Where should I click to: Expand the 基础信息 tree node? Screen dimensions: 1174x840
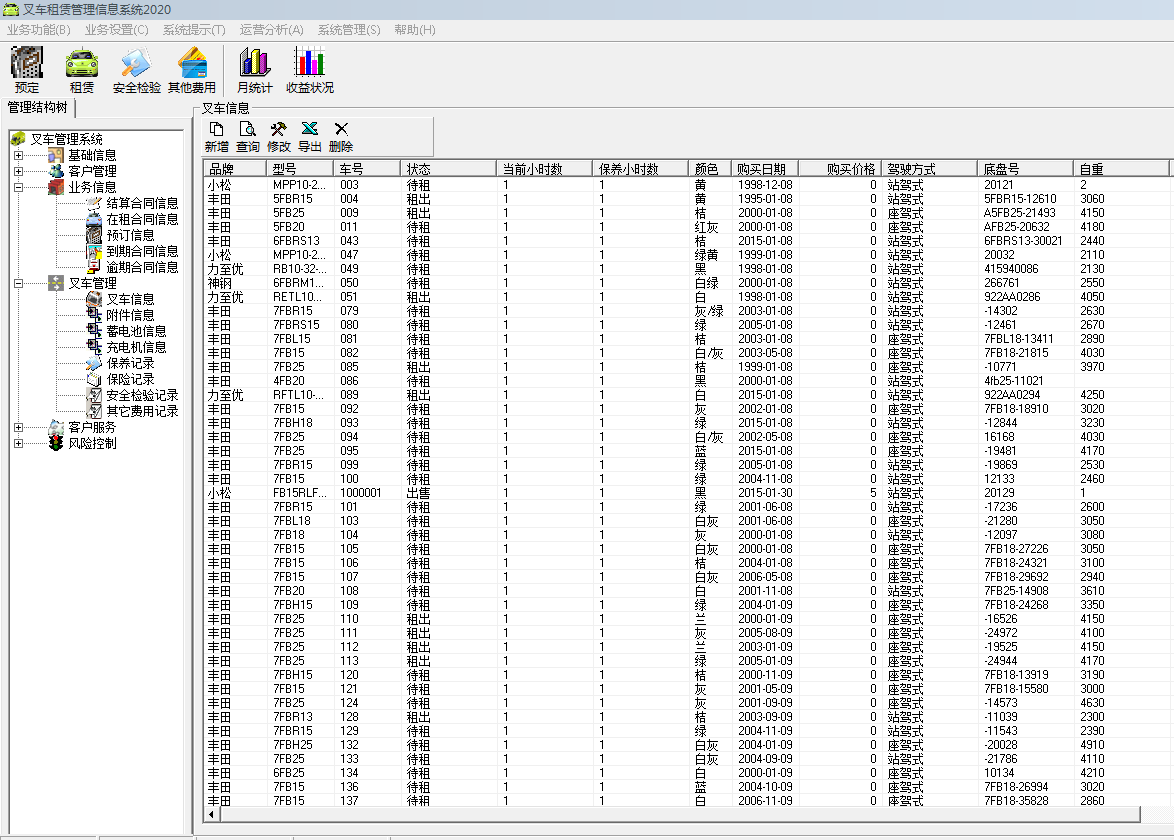click(x=18, y=155)
